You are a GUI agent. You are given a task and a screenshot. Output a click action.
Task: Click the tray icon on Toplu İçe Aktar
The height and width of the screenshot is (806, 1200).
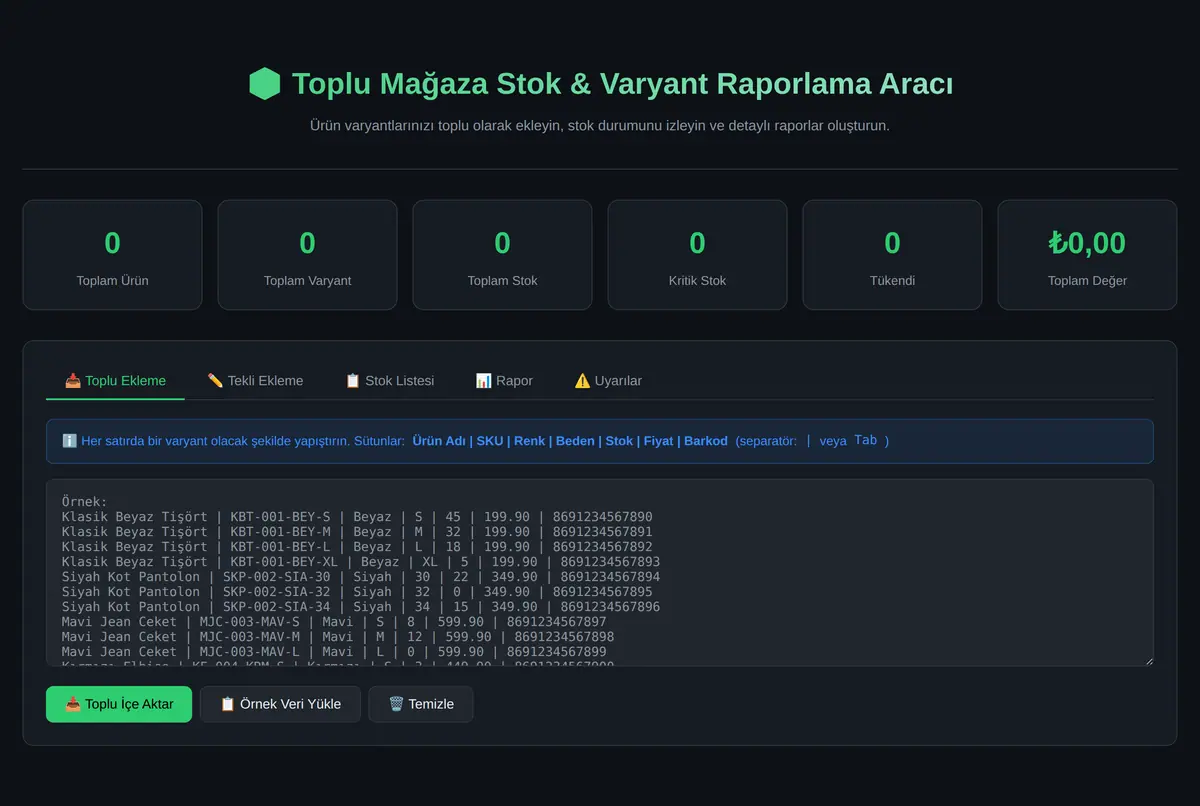pyautogui.click(x=73, y=704)
